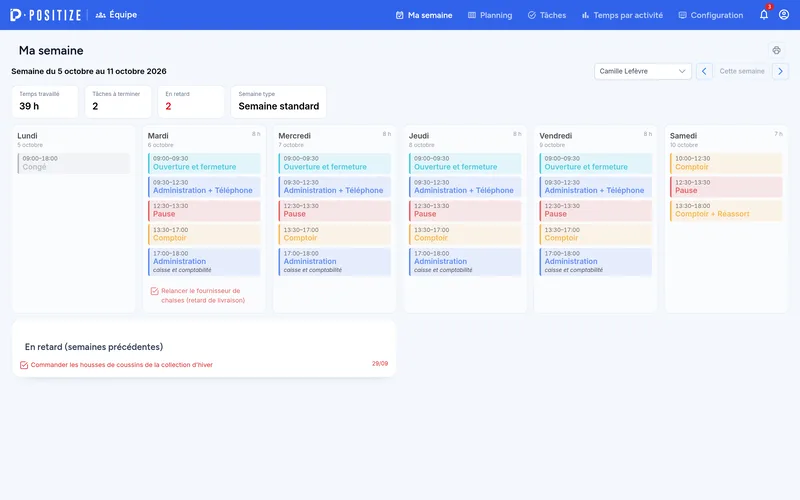
Task: Open Mardi Pause 12:30-13:30 block
Action: tap(204, 211)
